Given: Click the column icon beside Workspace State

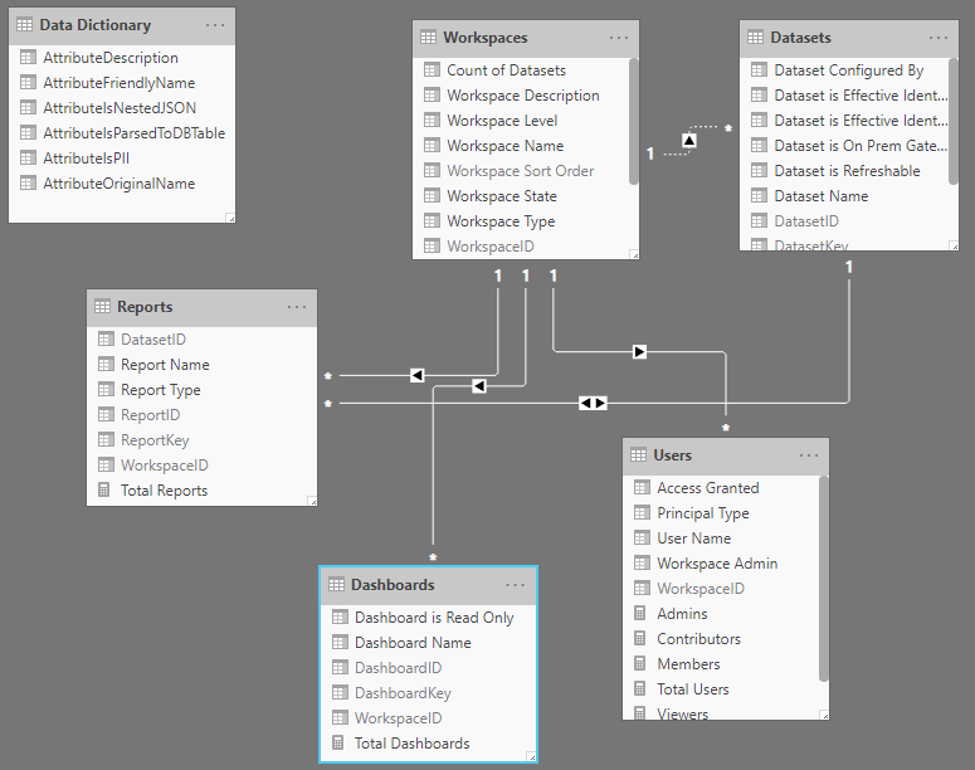Looking at the screenshot, I should coord(432,196).
